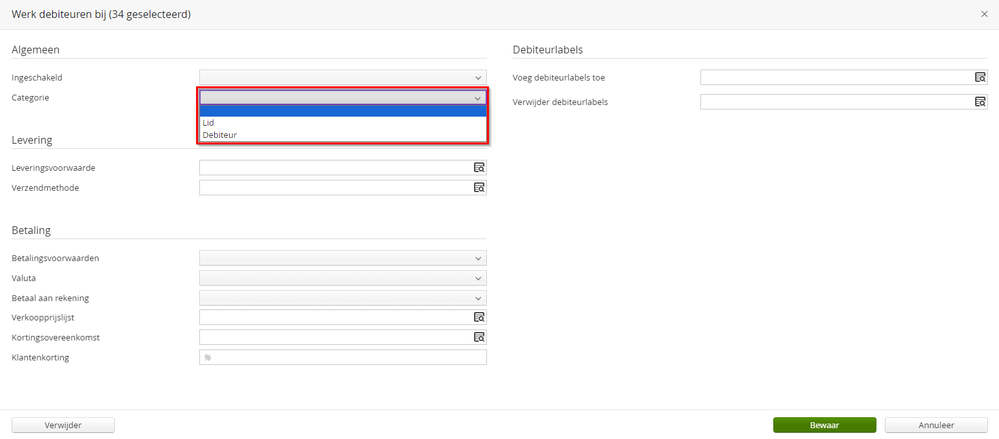Open lookup icon for Verkoopprijslijst

point(479,317)
